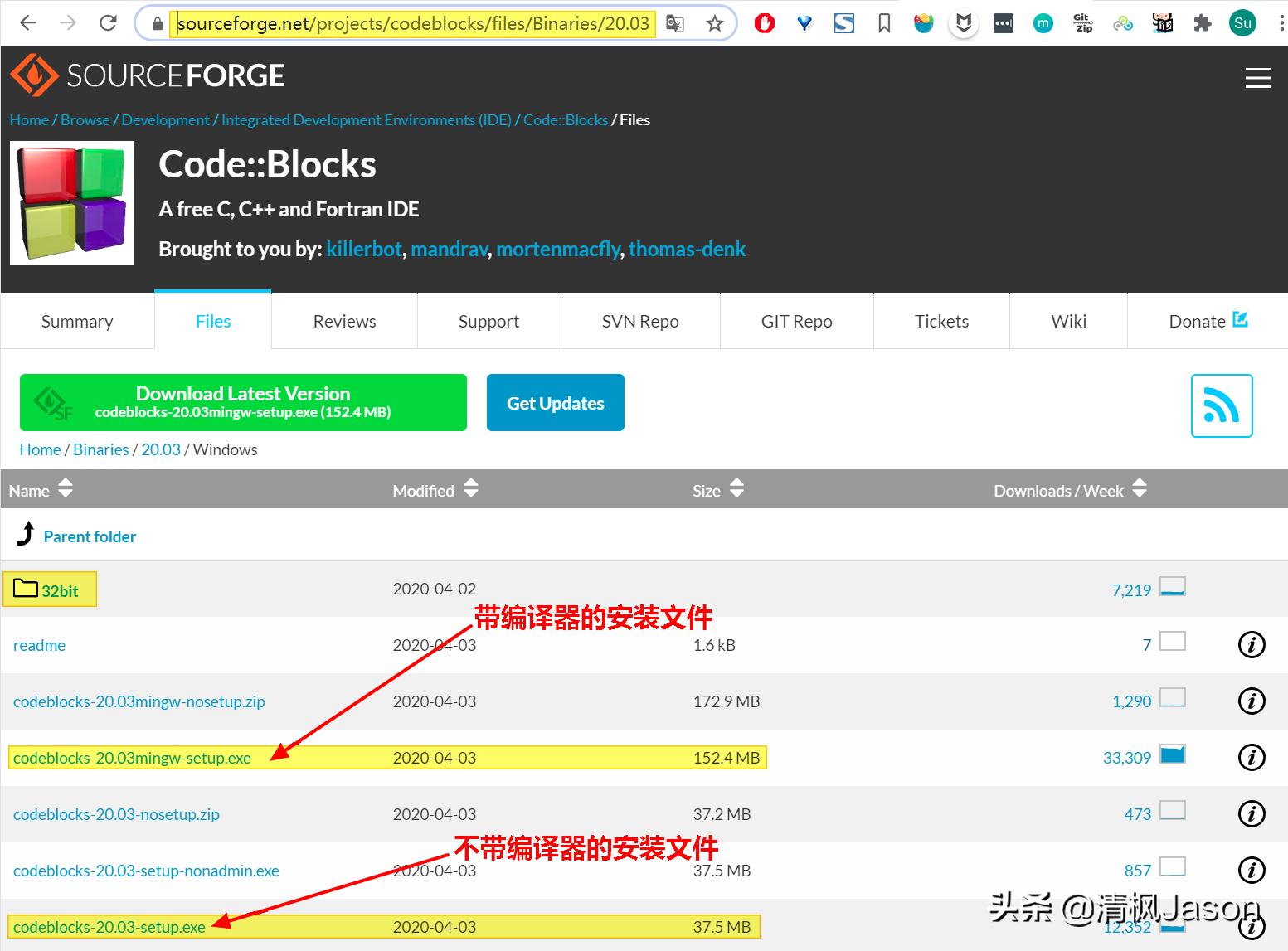Click the bookmark star icon
The width and height of the screenshot is (1288, 951).
[713, 23]
